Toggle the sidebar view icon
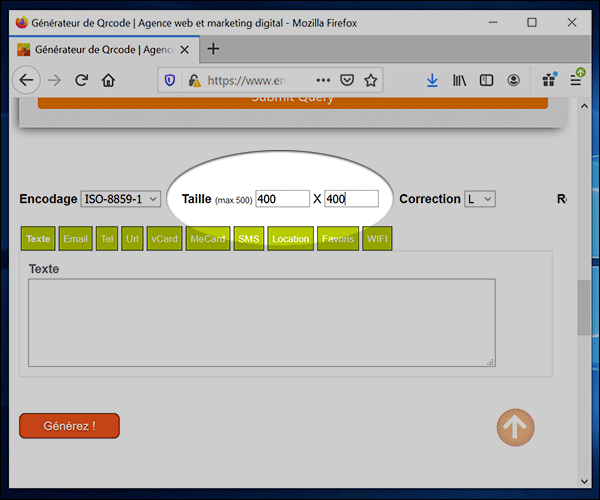Viewport: 600px width, 500px height. [x=487, y=80]
